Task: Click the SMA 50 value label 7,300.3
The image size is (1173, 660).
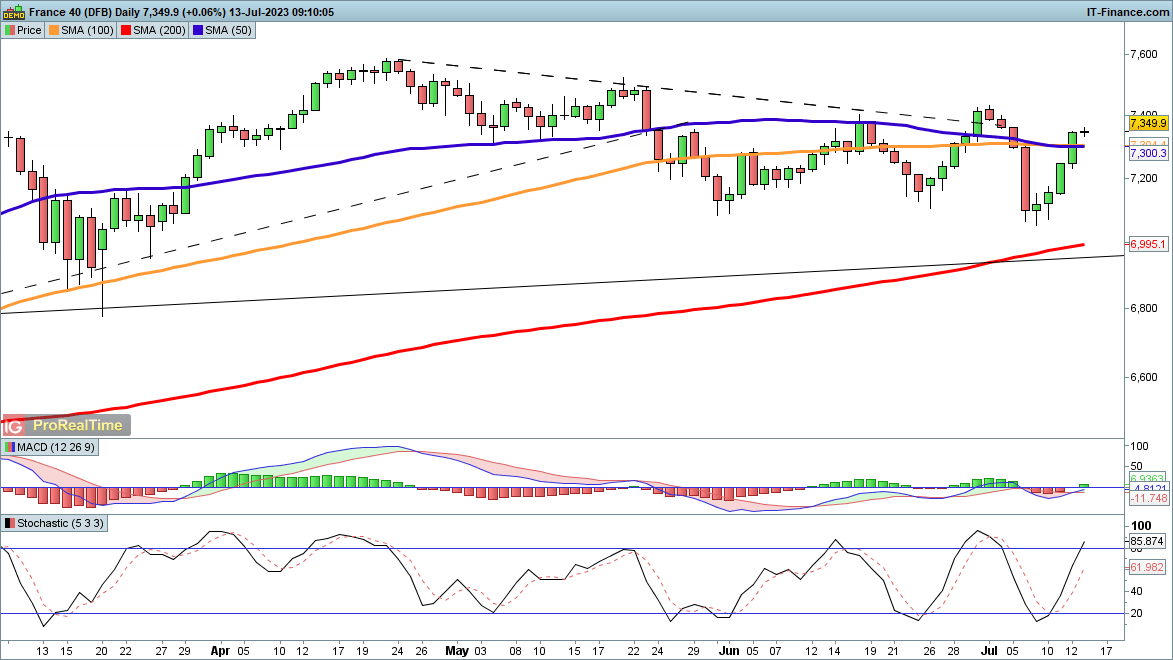Action: [x=1148, y=153]
